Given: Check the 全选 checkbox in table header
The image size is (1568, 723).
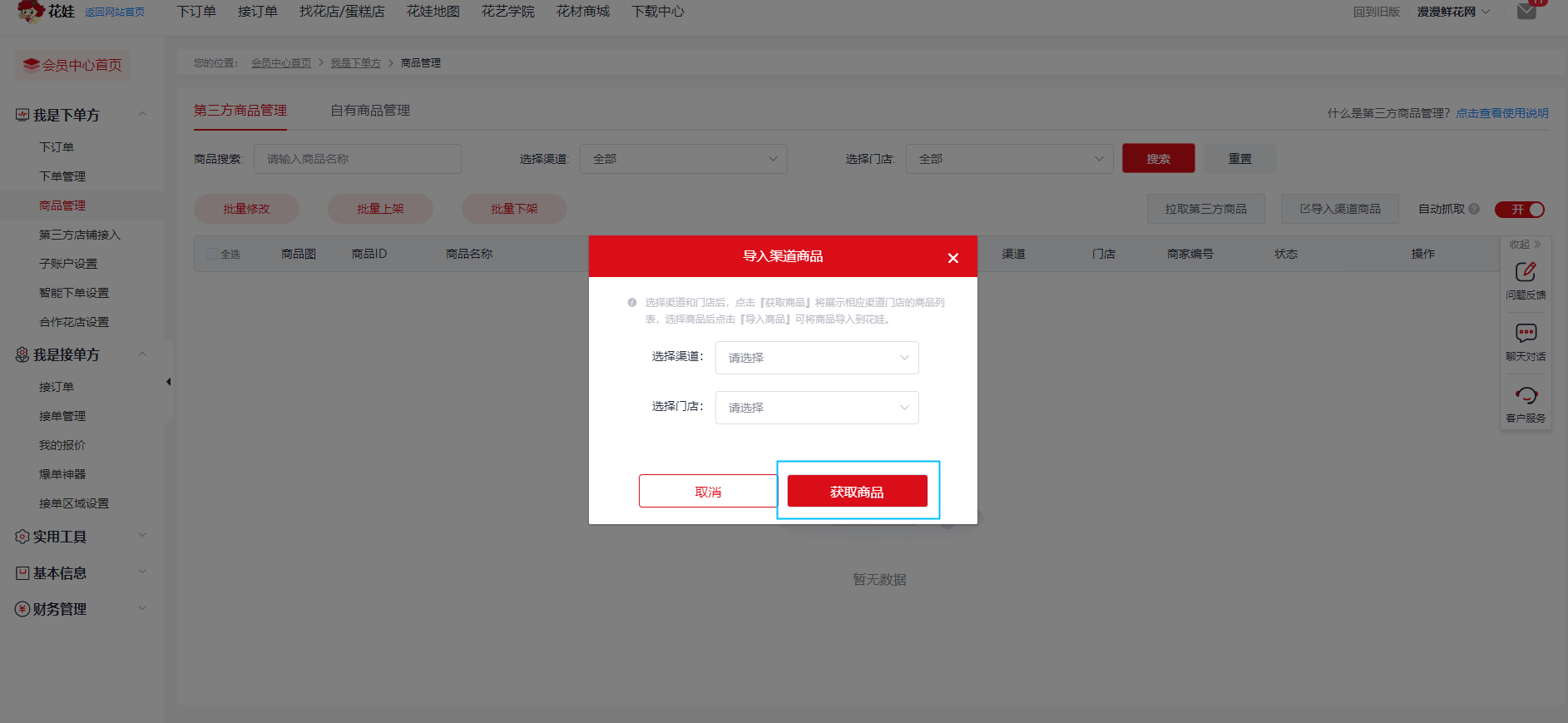Looking at the screenshot, I should pos(212,254).
